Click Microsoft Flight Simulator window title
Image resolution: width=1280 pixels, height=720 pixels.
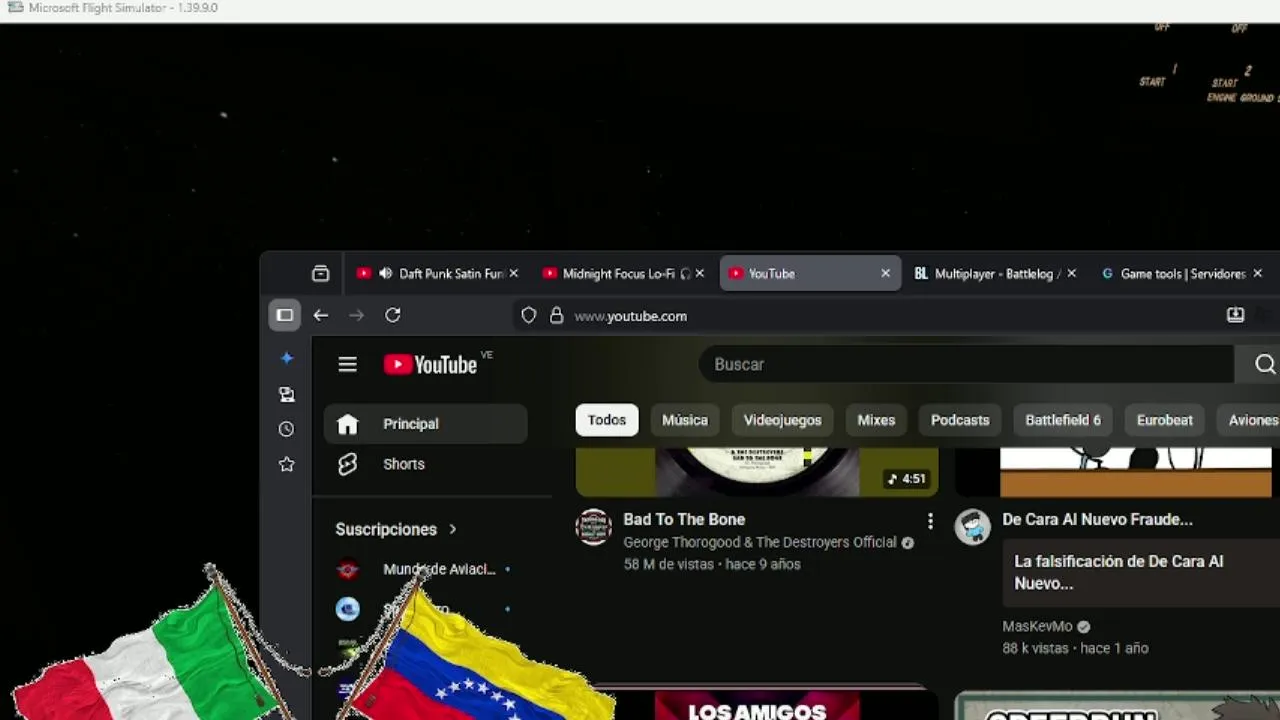(123, 8)
